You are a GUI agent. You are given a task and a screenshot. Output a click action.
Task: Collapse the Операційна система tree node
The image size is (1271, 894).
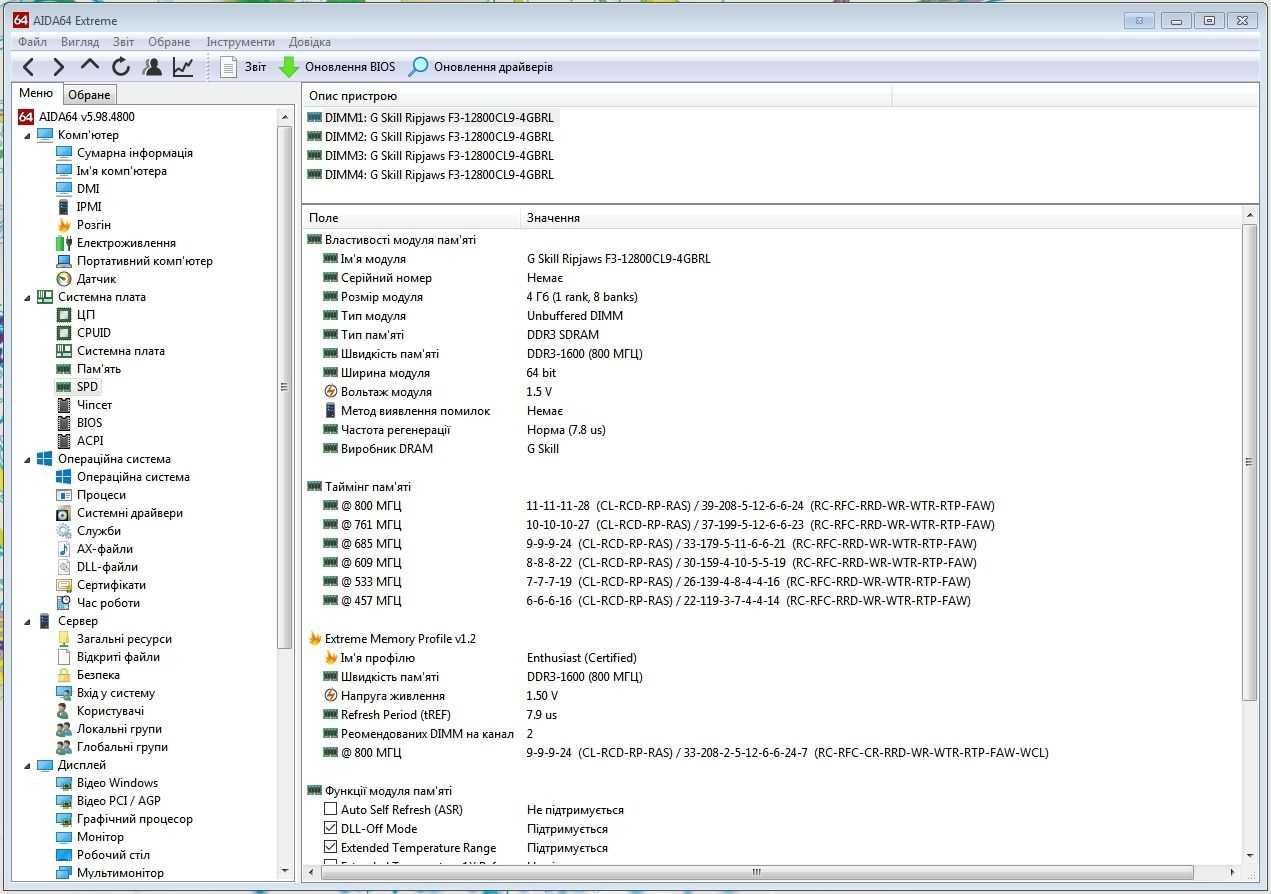(27, 459)
